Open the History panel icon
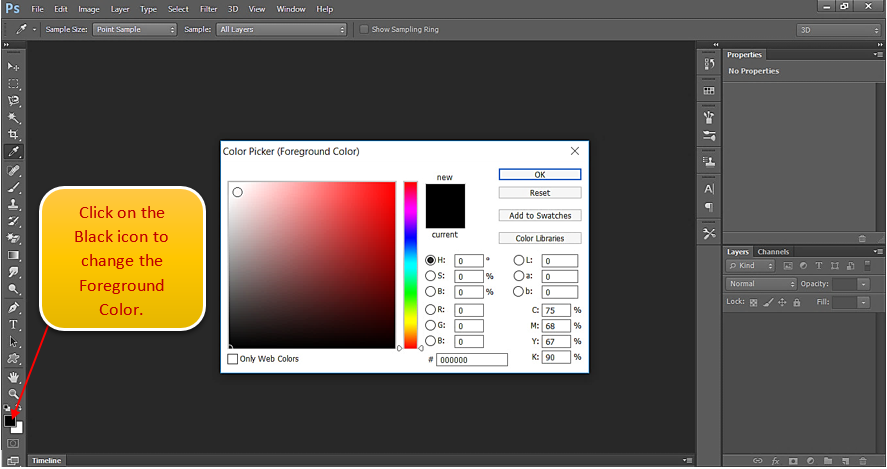 [x=709, y=64]
